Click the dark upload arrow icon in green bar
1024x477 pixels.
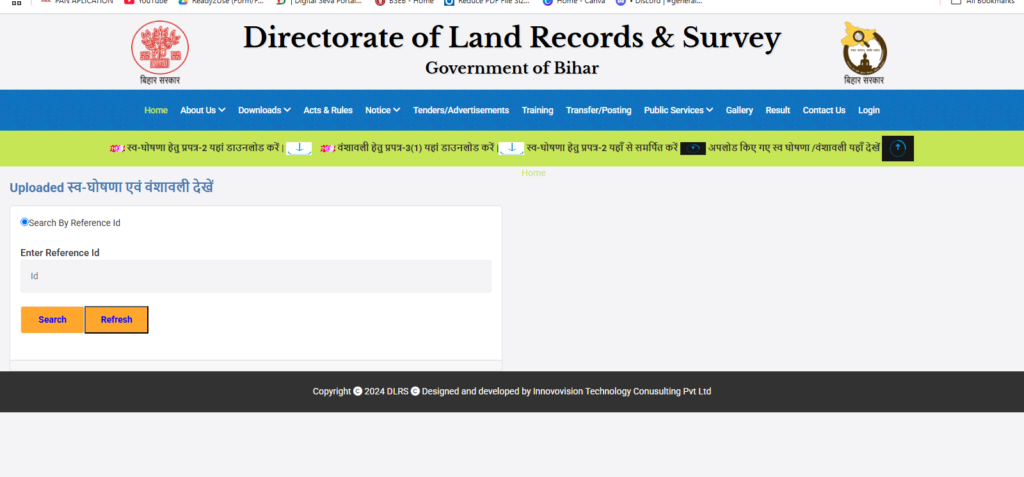click(898, 148)
